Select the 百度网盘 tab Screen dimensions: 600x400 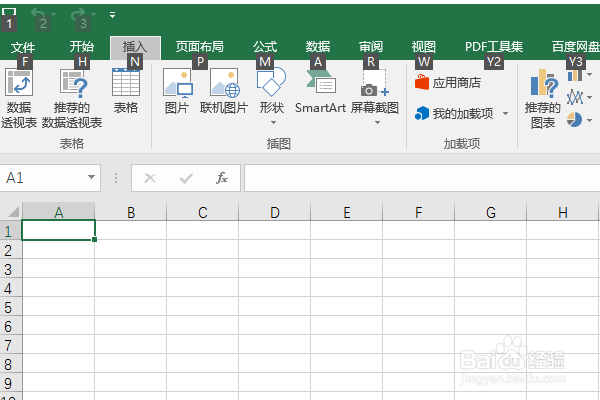[576, 47]
